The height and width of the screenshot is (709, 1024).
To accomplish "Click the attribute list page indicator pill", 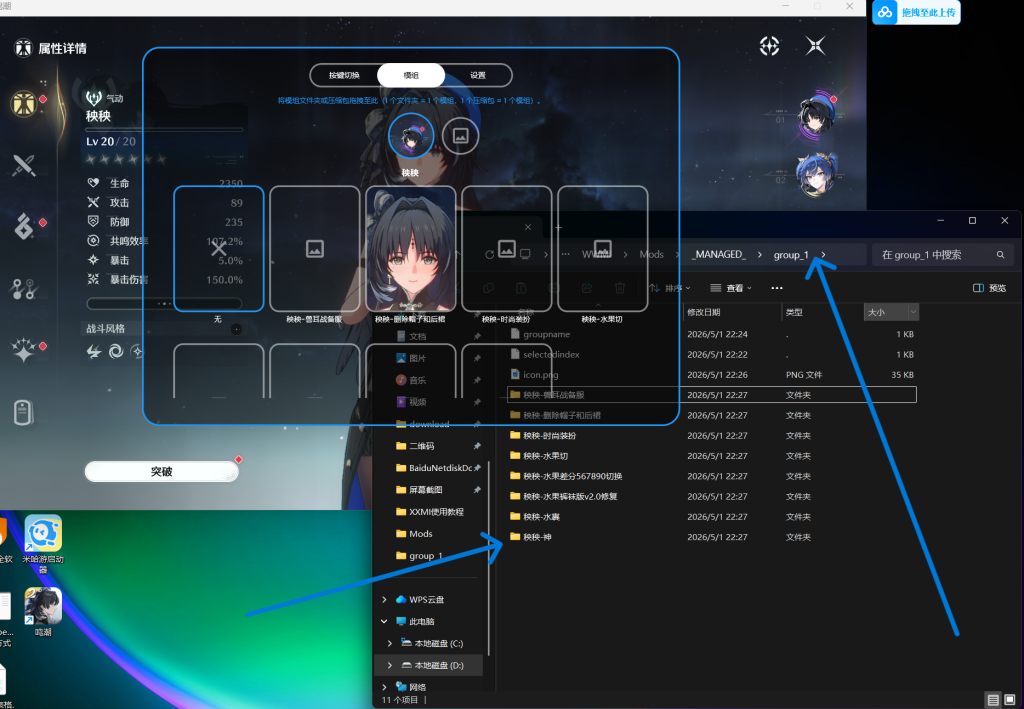I will (164, 304).
